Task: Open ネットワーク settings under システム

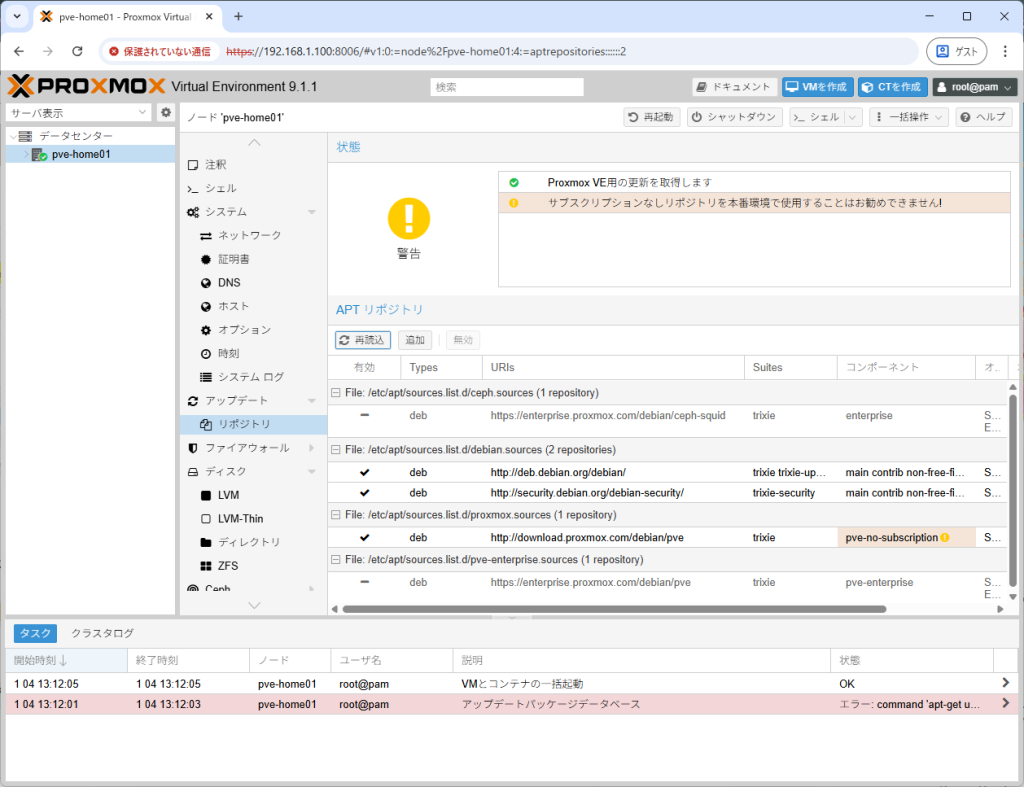Action: click(240, 235)
